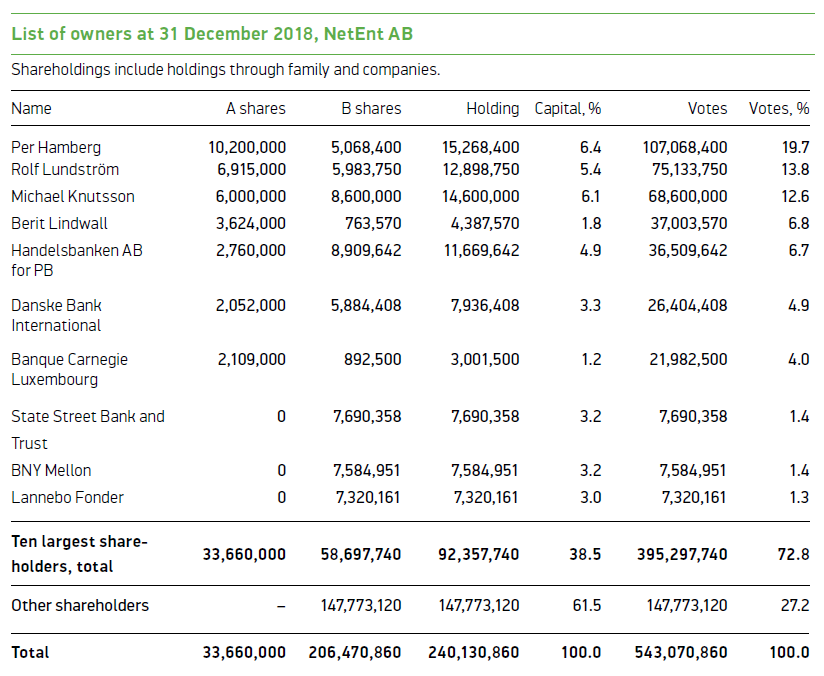
Task: Click the 'Name' column header
Action: 32,108
